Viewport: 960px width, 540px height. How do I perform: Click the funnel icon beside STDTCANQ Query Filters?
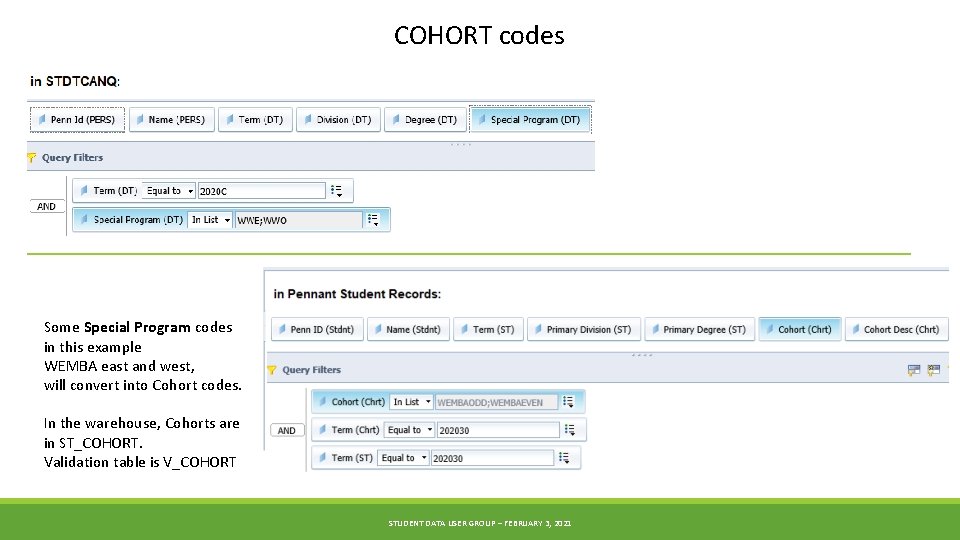coord(32,158)
